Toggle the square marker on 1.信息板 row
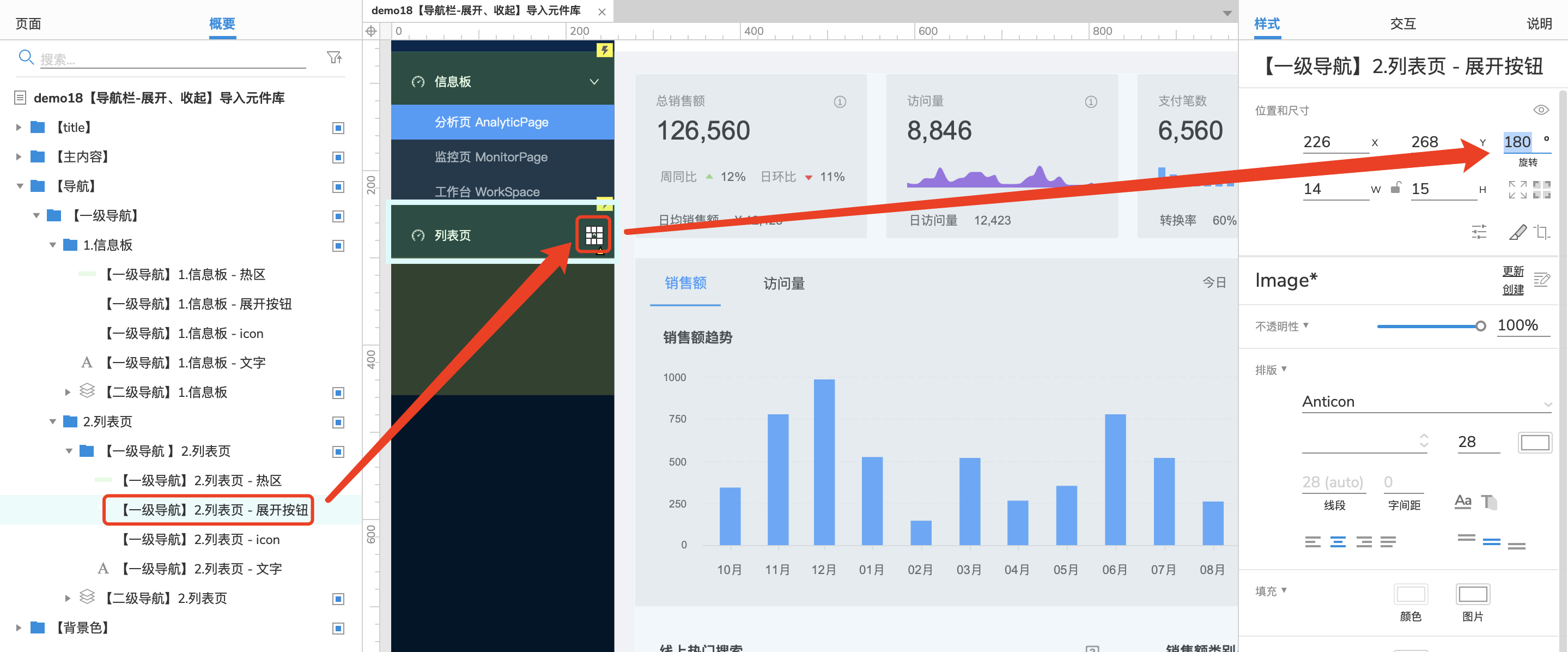The image size is (1568, 652). pos(338,245)
